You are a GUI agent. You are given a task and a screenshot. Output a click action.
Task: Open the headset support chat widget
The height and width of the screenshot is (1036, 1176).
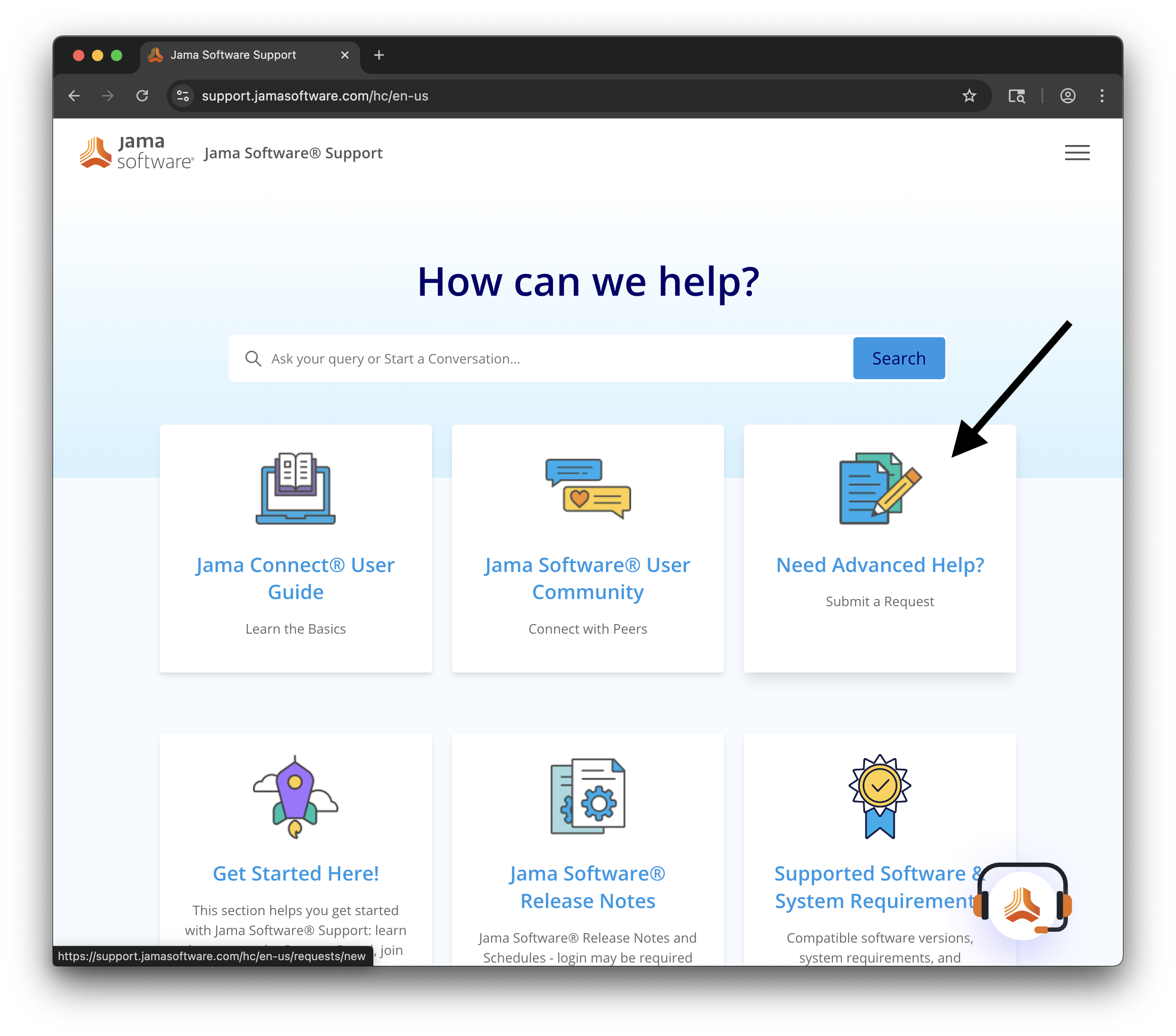pos(1022,902)
